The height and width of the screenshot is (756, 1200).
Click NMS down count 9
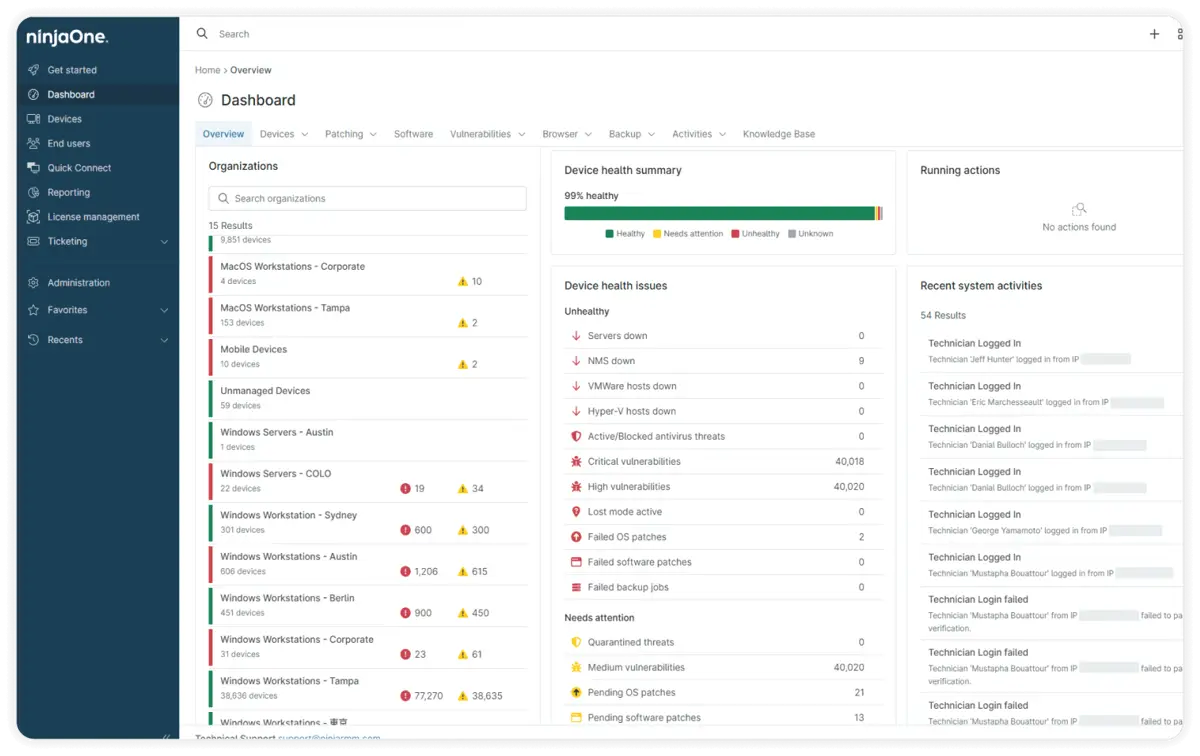click(x=861, y=361)
